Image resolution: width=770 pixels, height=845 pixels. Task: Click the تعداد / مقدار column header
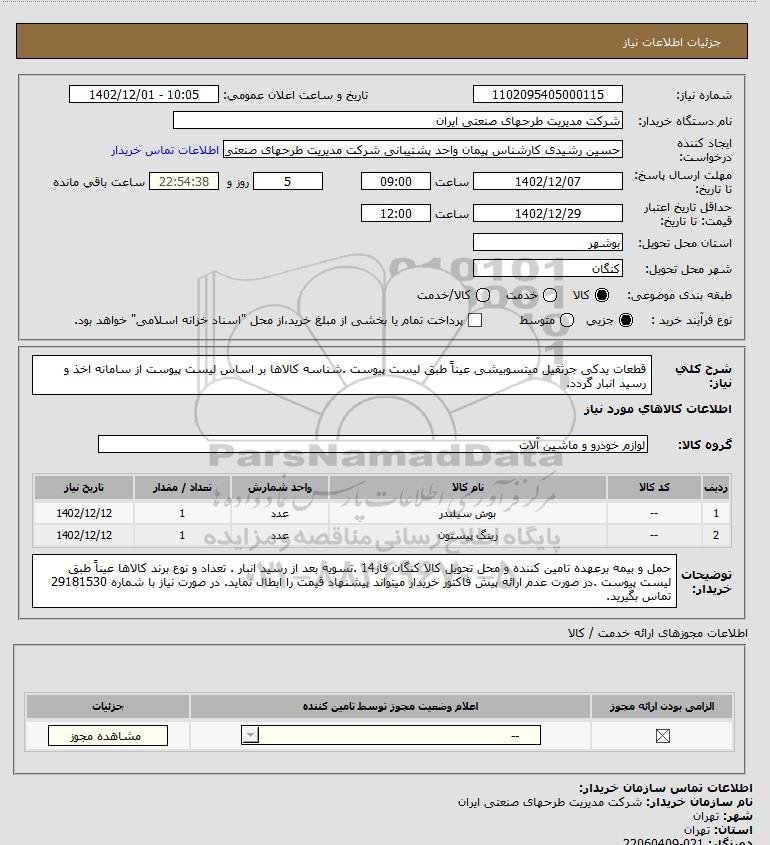tap(182, 487)
